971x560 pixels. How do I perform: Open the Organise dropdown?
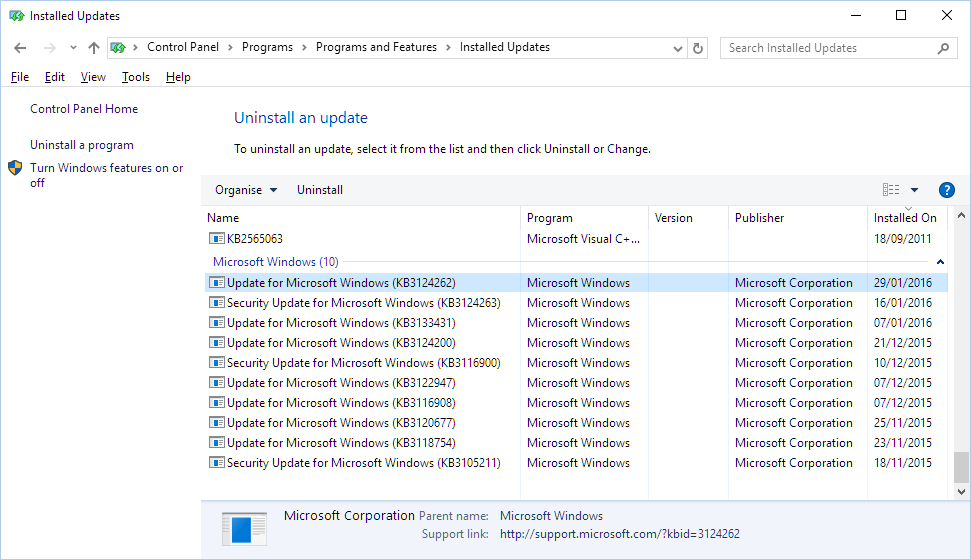(x=246, y=190)
